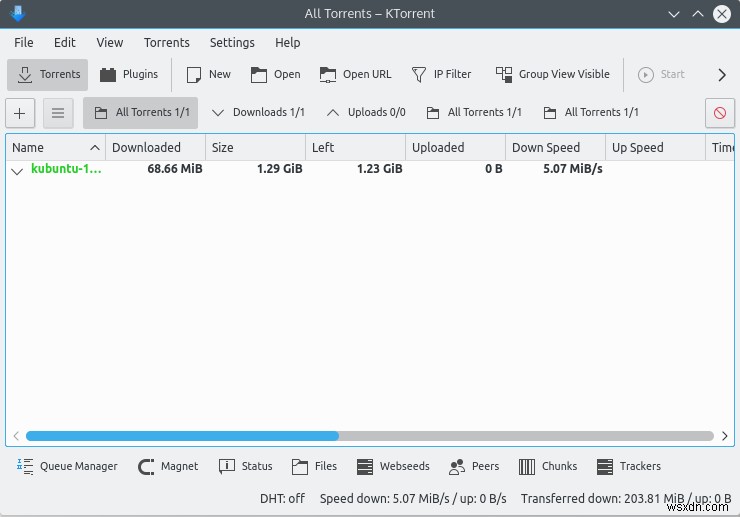Open the Plugins view
This screenshot has height=517, width=740.
129,75
